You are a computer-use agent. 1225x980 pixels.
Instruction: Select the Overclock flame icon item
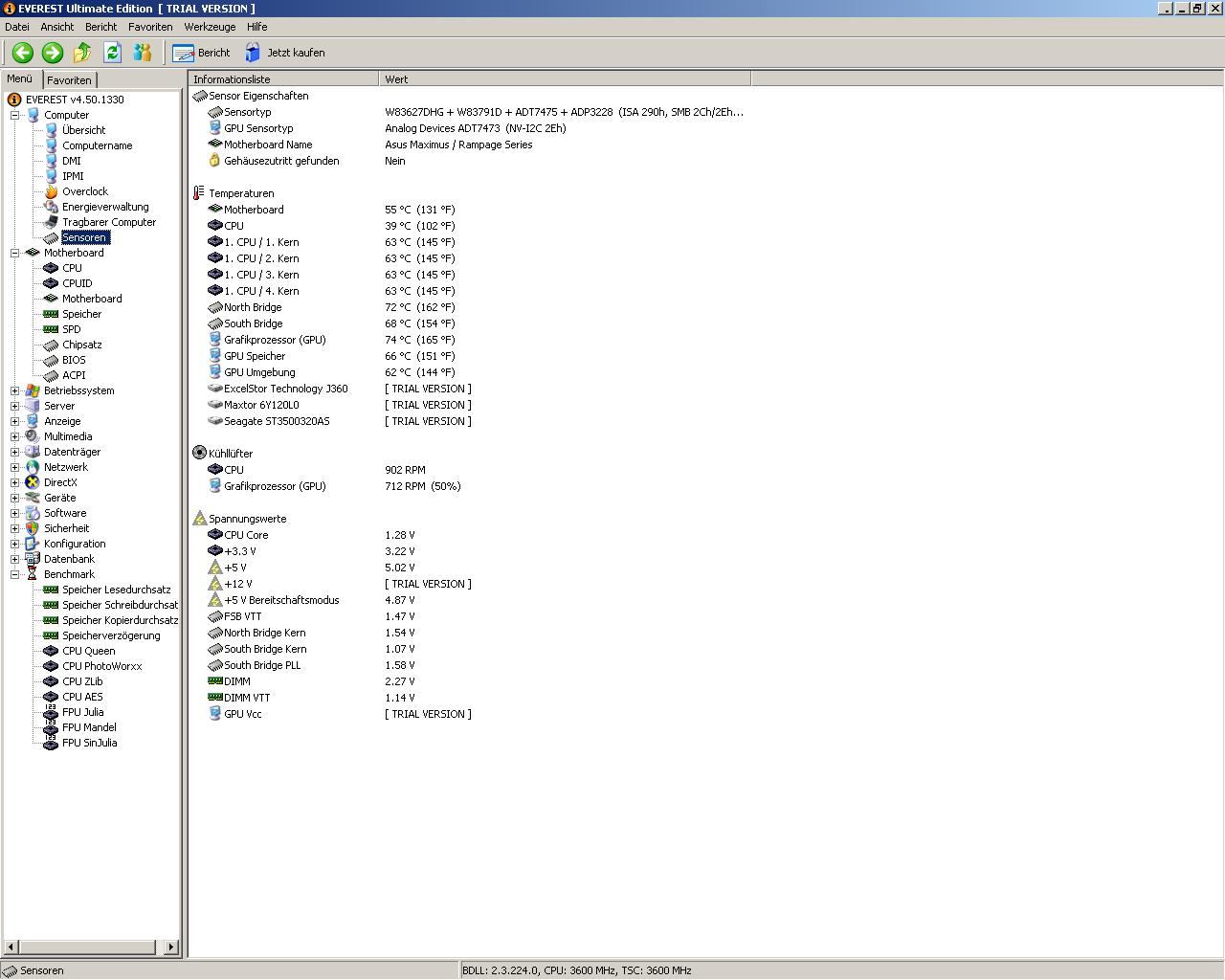(51, 191)
